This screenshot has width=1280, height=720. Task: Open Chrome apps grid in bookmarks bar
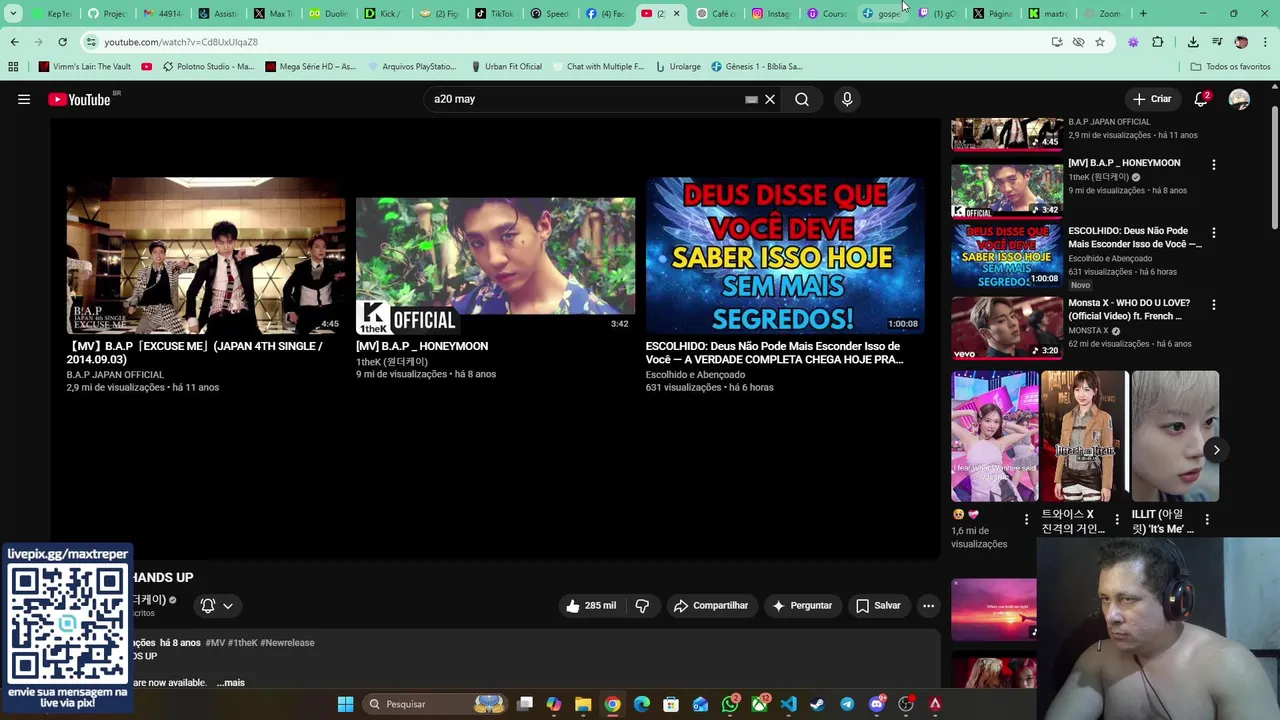pos(13,67)
